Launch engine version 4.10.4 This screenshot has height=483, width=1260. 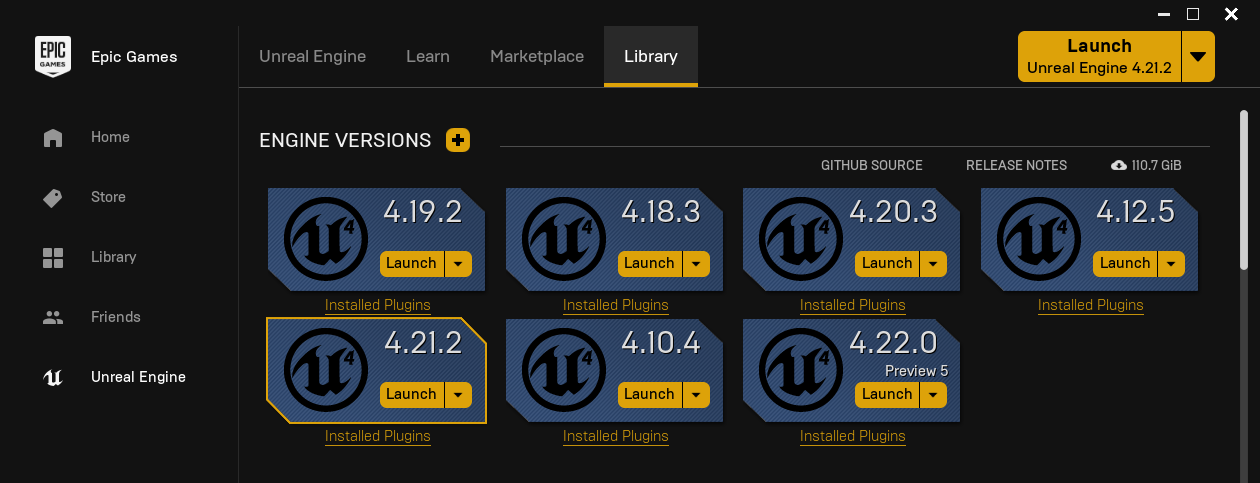click(x=649, y=394)
